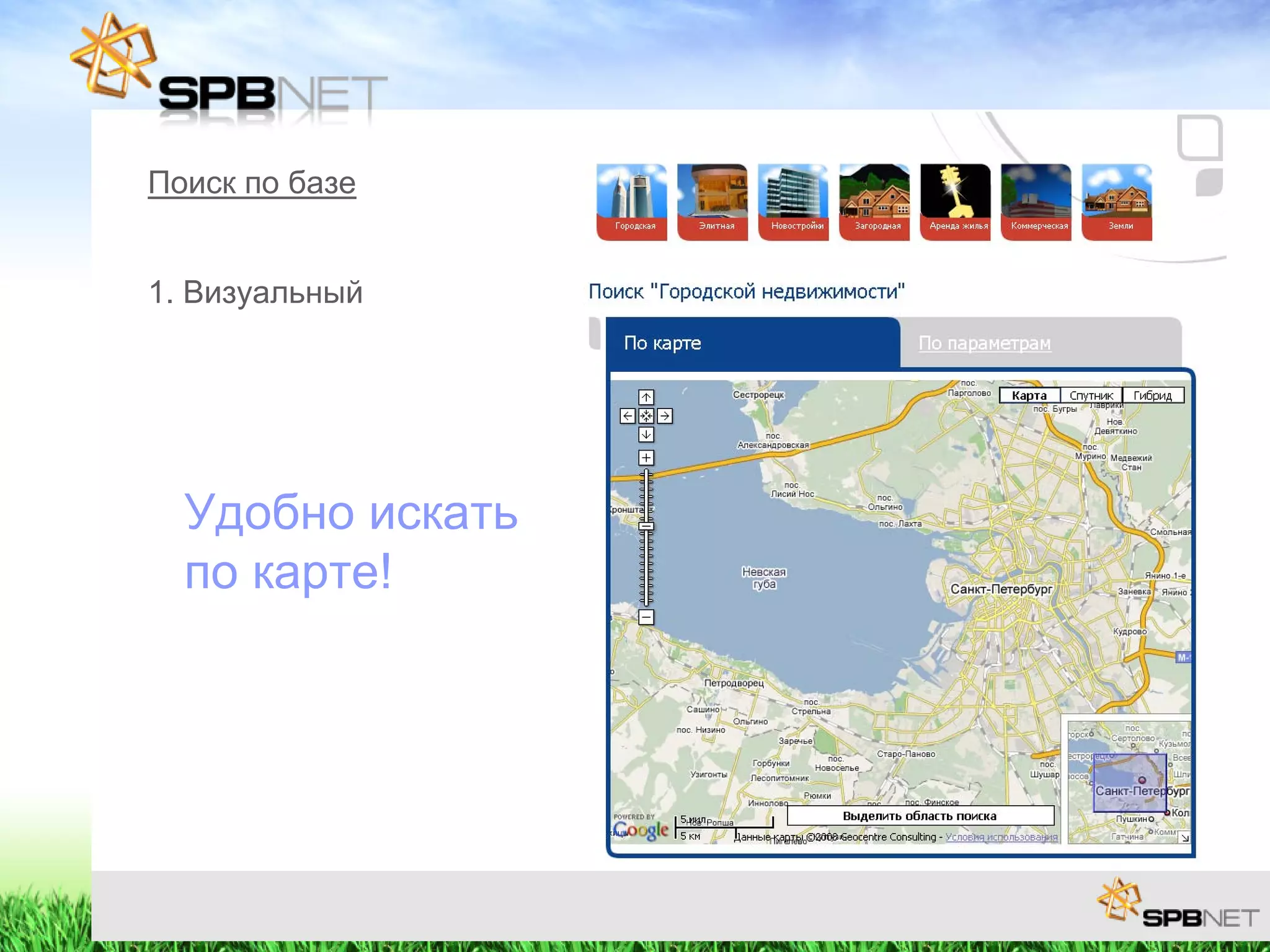Select Гибрид hybrid view

pos(1153,395)
